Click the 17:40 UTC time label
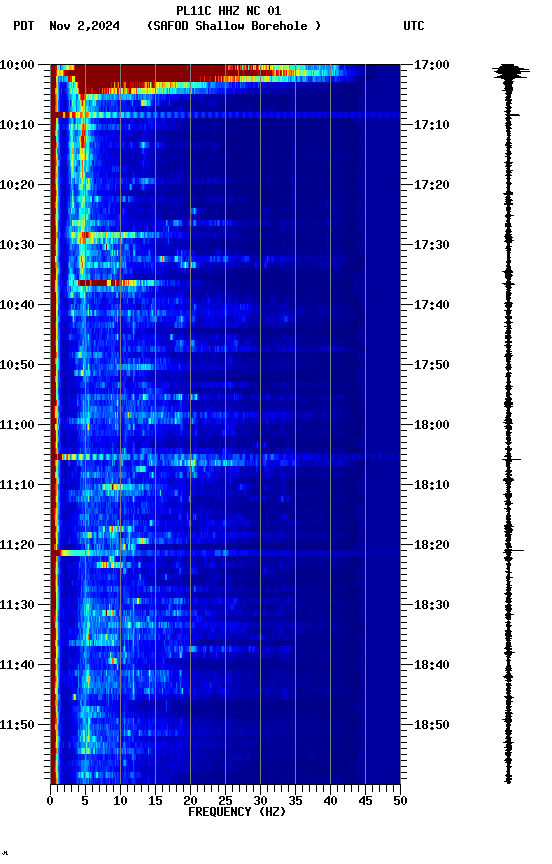 432,305
